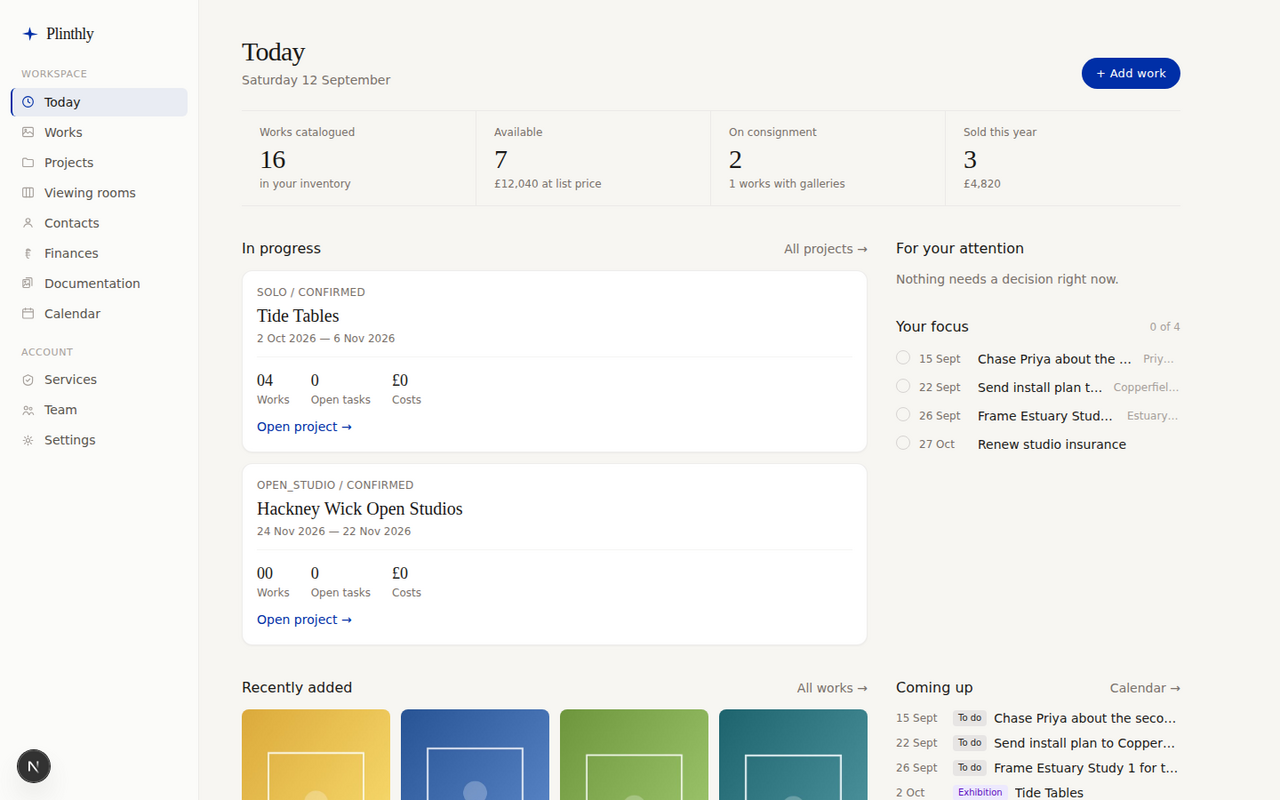Follow the All projects link
The height and width of the screenshot is (800, 1280).
point(825,249)
